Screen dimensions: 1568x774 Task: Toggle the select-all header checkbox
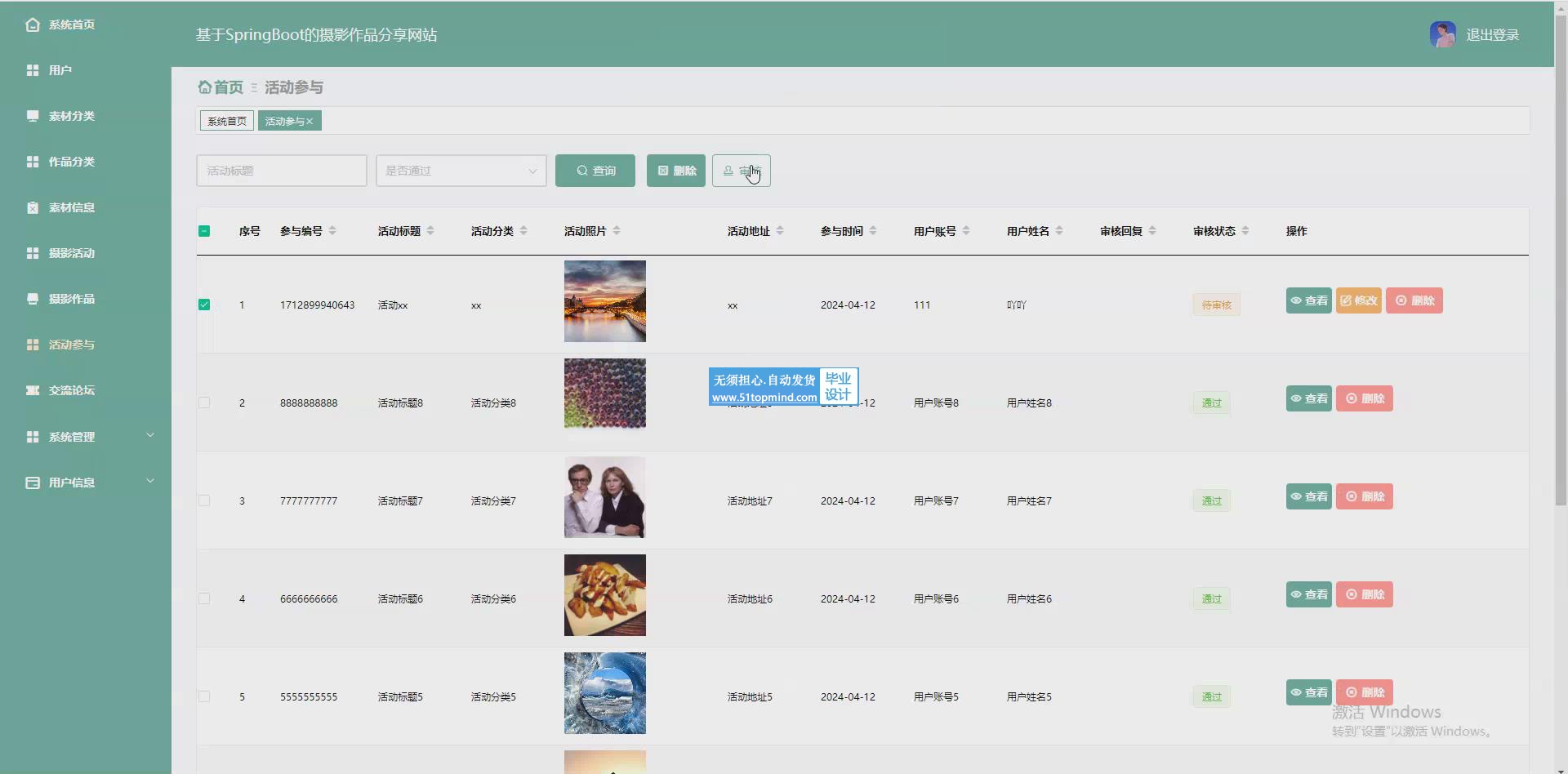204,231
